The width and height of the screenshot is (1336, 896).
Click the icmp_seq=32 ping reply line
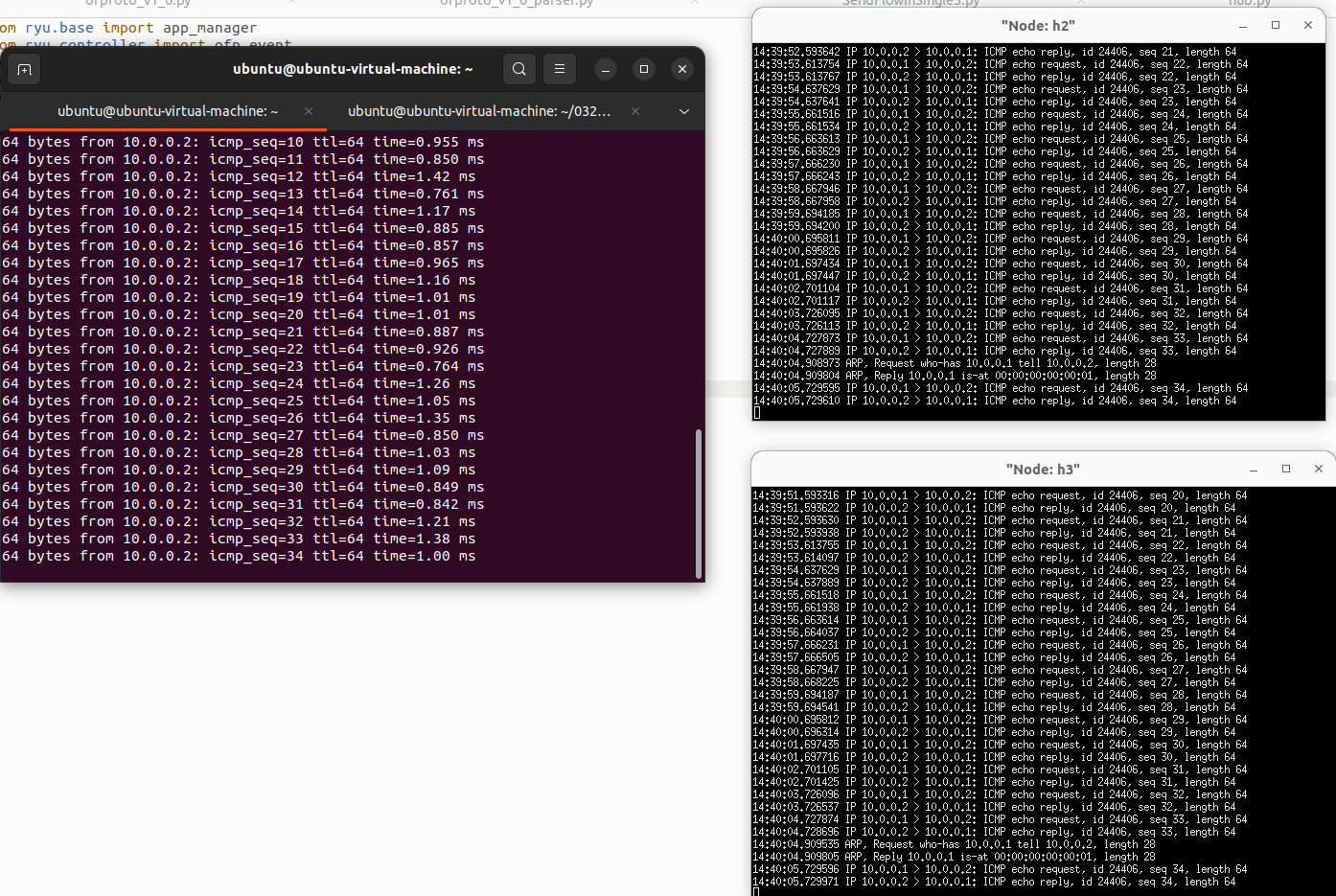239,521
